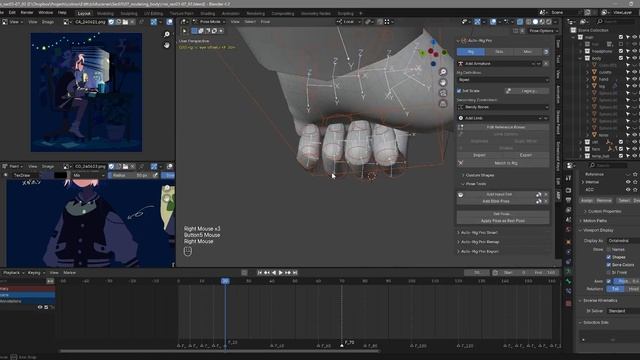Open the Material properties tab red icon
This screenshot has height=360, width=640.
pyautogui.click(x=569, y=304)
